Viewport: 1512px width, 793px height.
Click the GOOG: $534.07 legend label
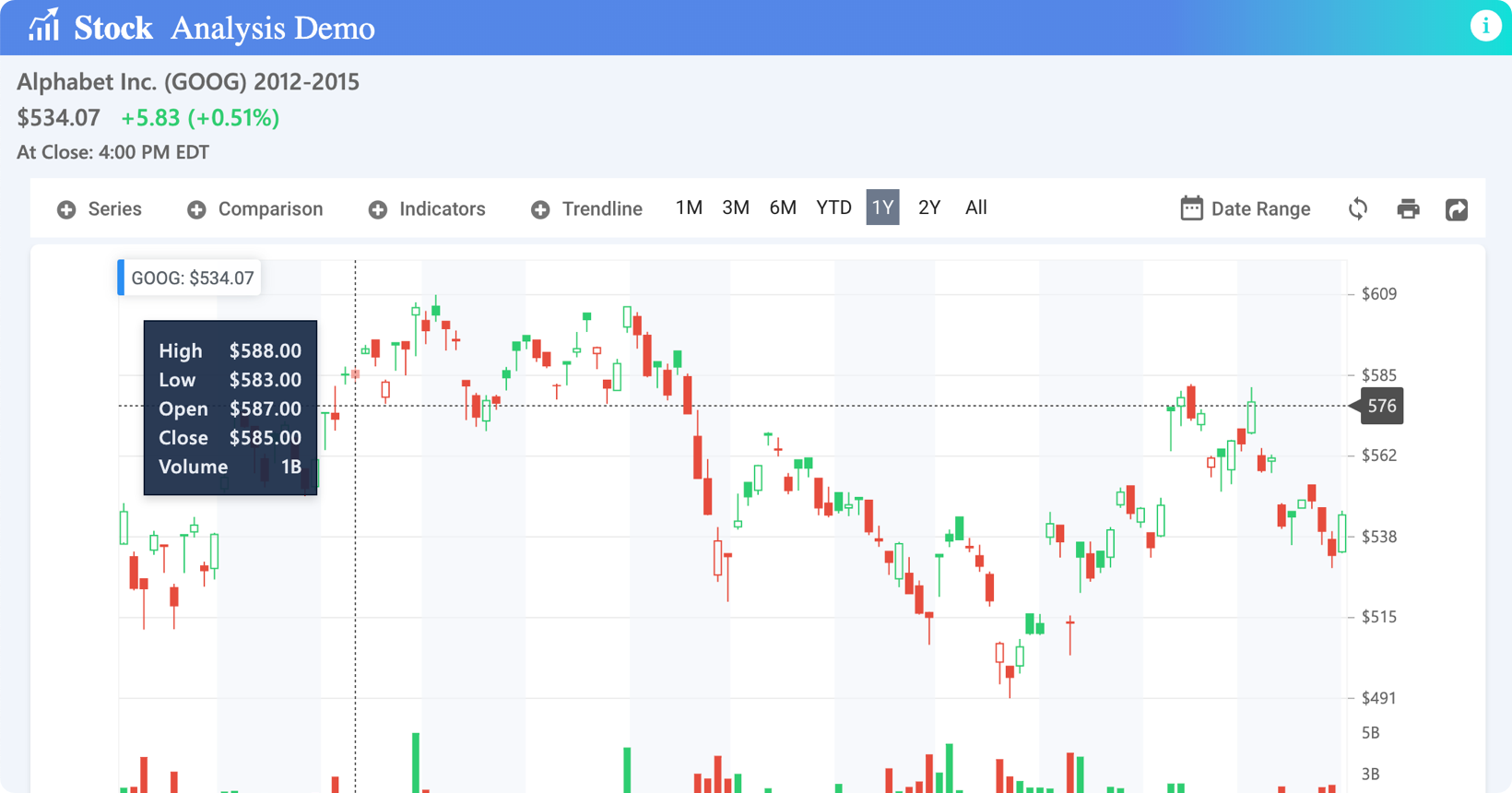click(x=189, y=278)
